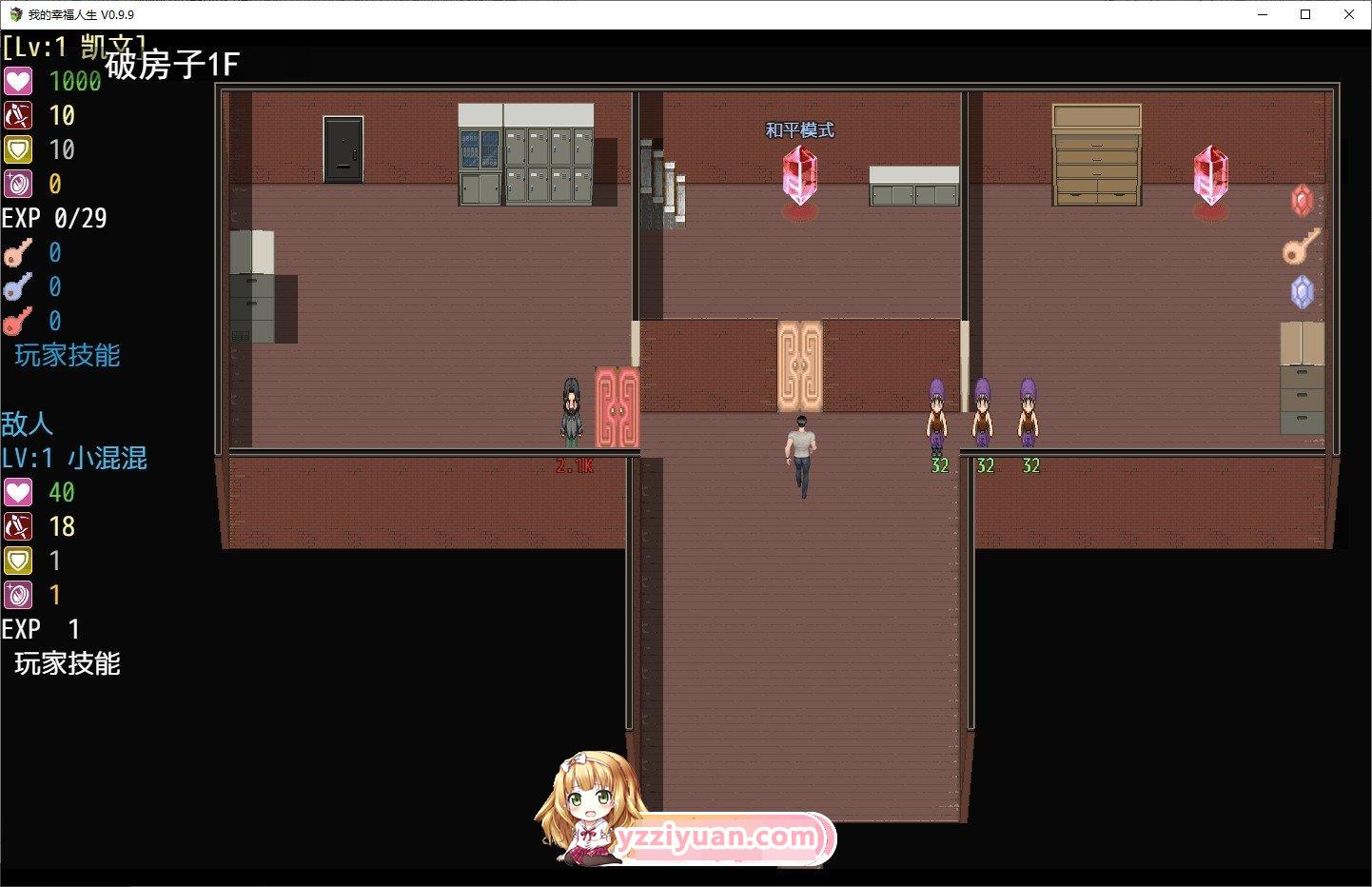Click the red key counter icon
This screenshot has width=1372, height=887.
(18, 321)
